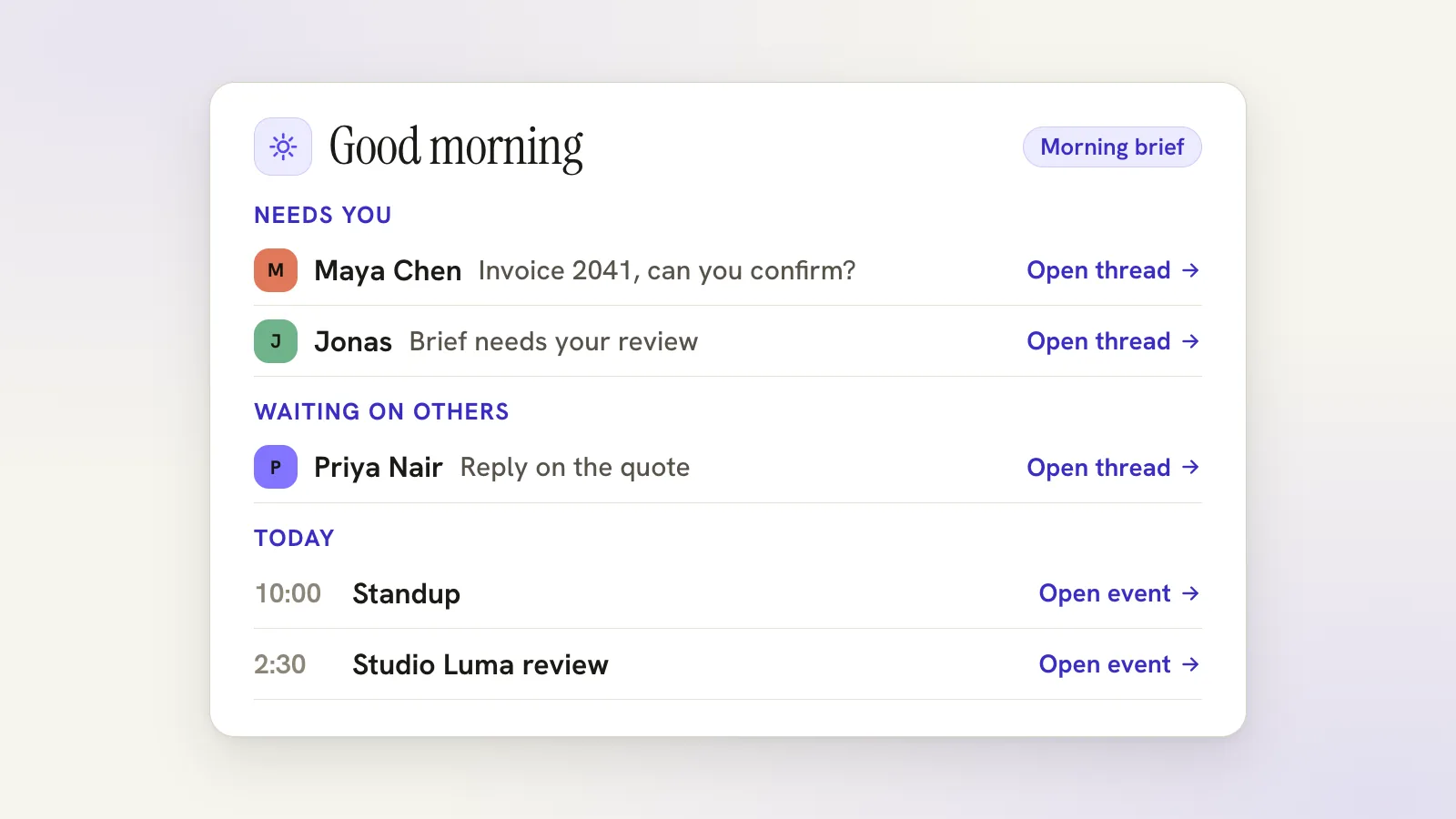
Task: Click the name Jonas
Action: (x=353, y=342)
